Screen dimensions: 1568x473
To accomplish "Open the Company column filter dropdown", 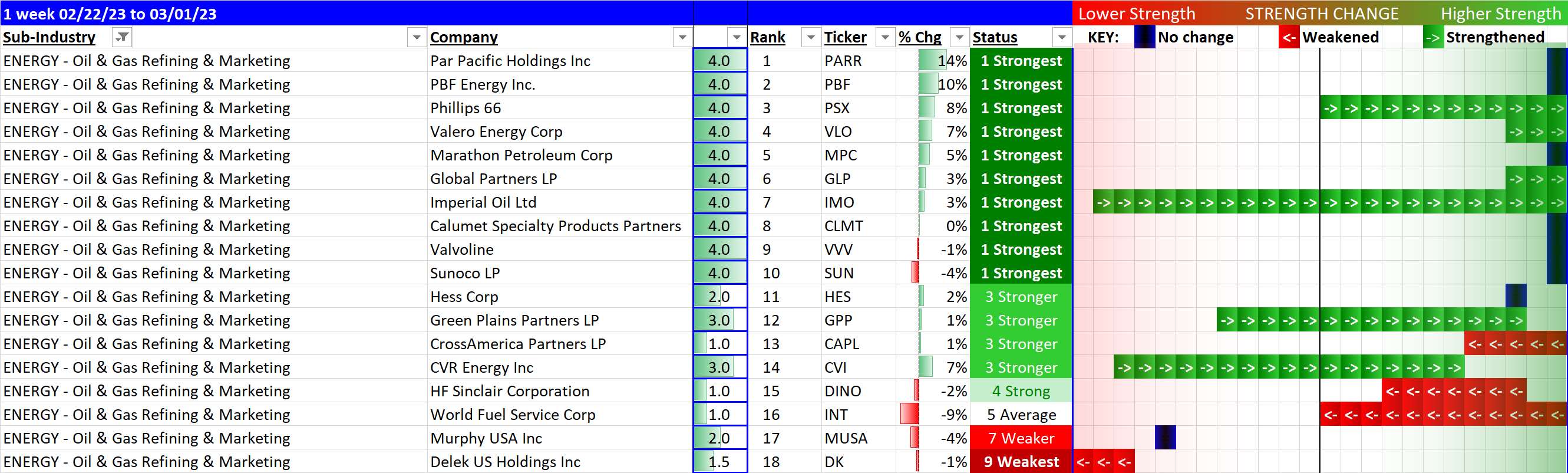I will [x=682, y=37].
